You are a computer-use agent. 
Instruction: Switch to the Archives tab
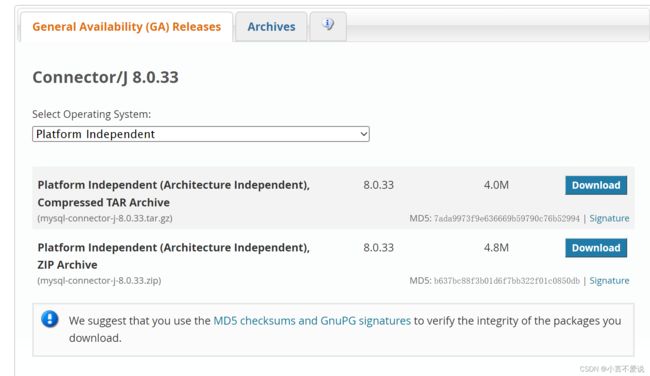coord(271,27)
